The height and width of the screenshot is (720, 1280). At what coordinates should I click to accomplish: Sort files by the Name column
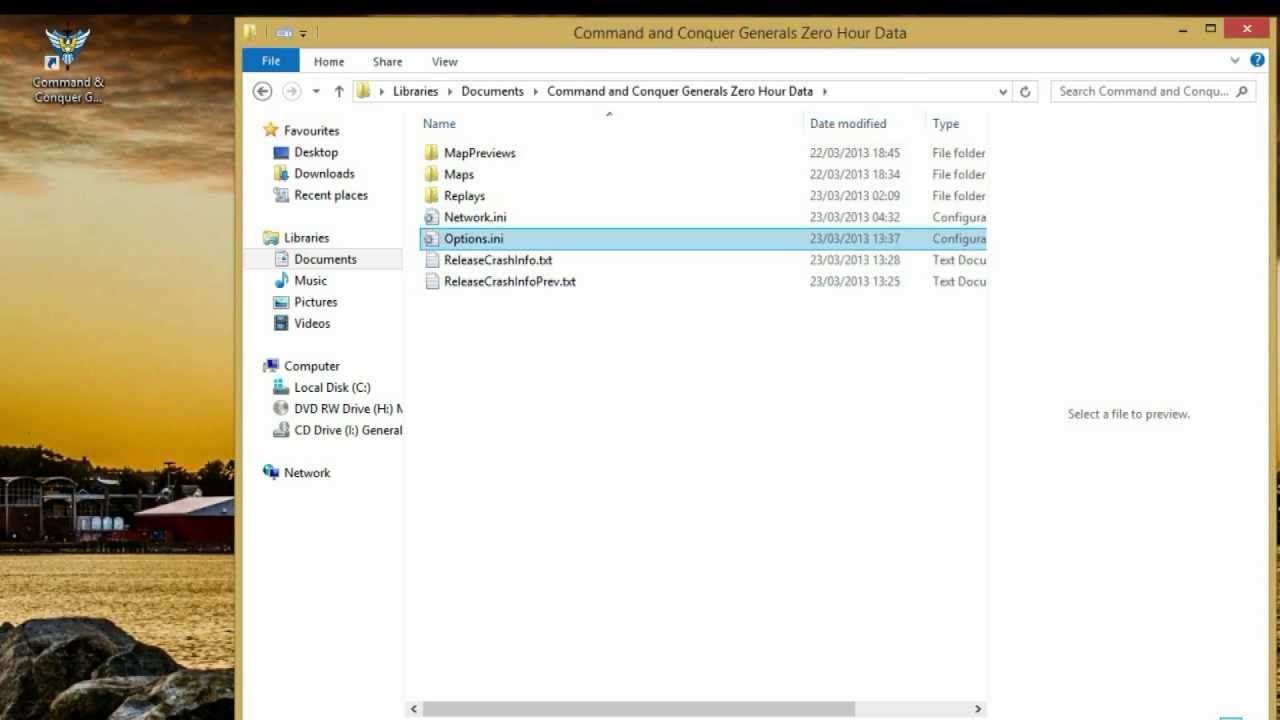pos(439,124)
